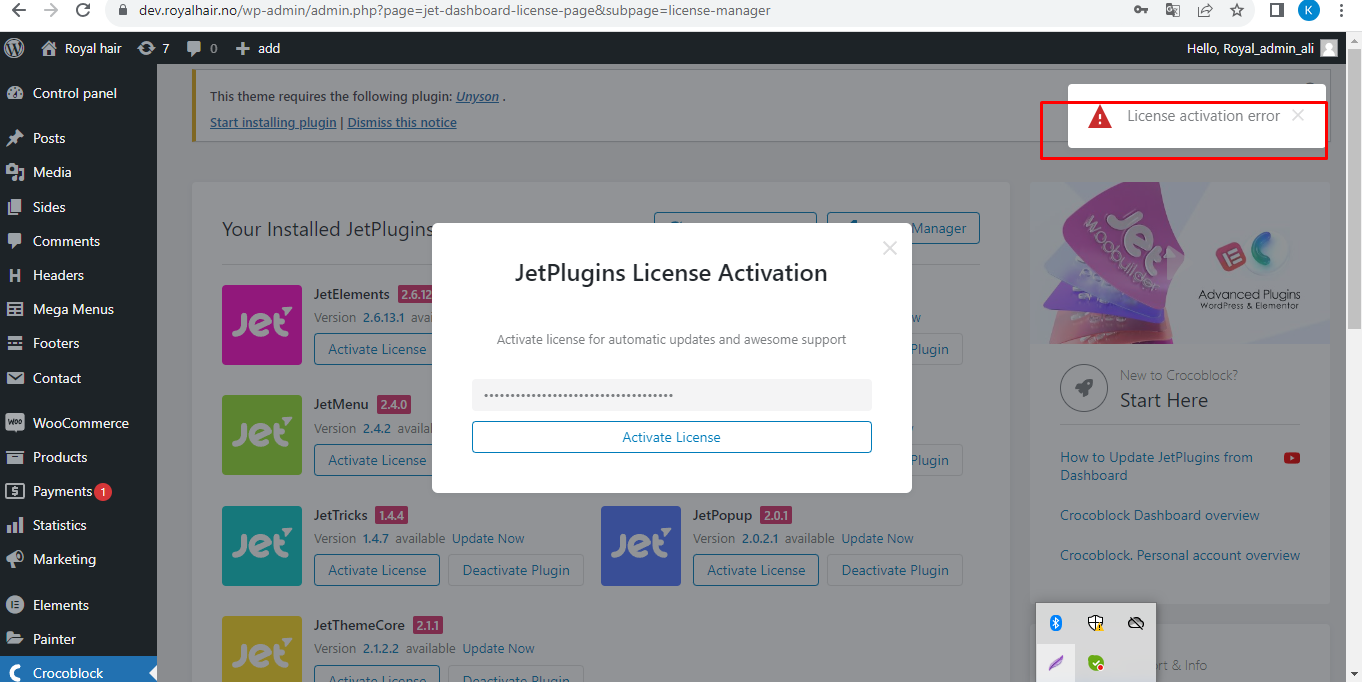Click YouTube icon beside update guide

point(1292,458)
